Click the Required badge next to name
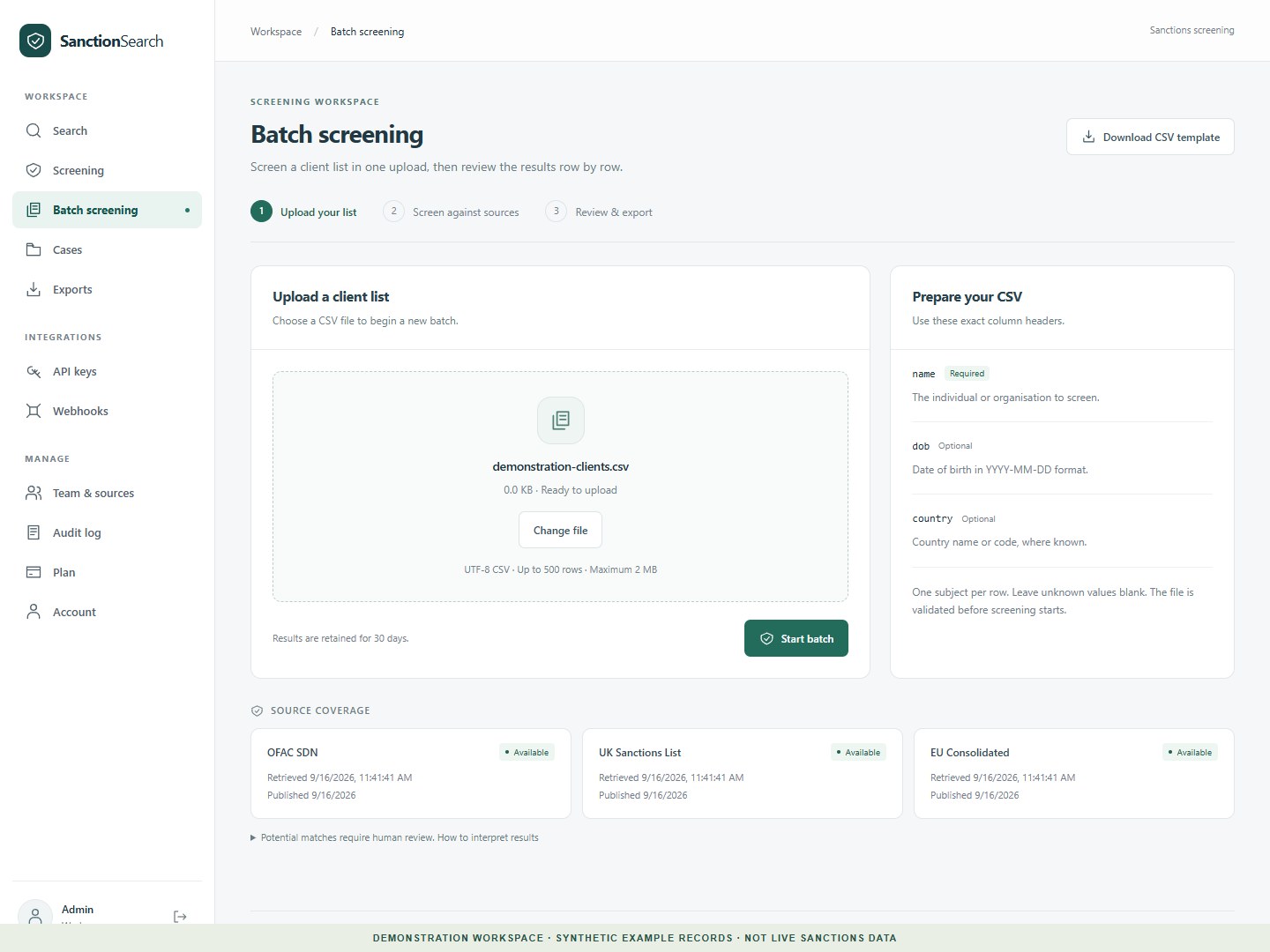 pyautogui.click(x=967, y=374)
